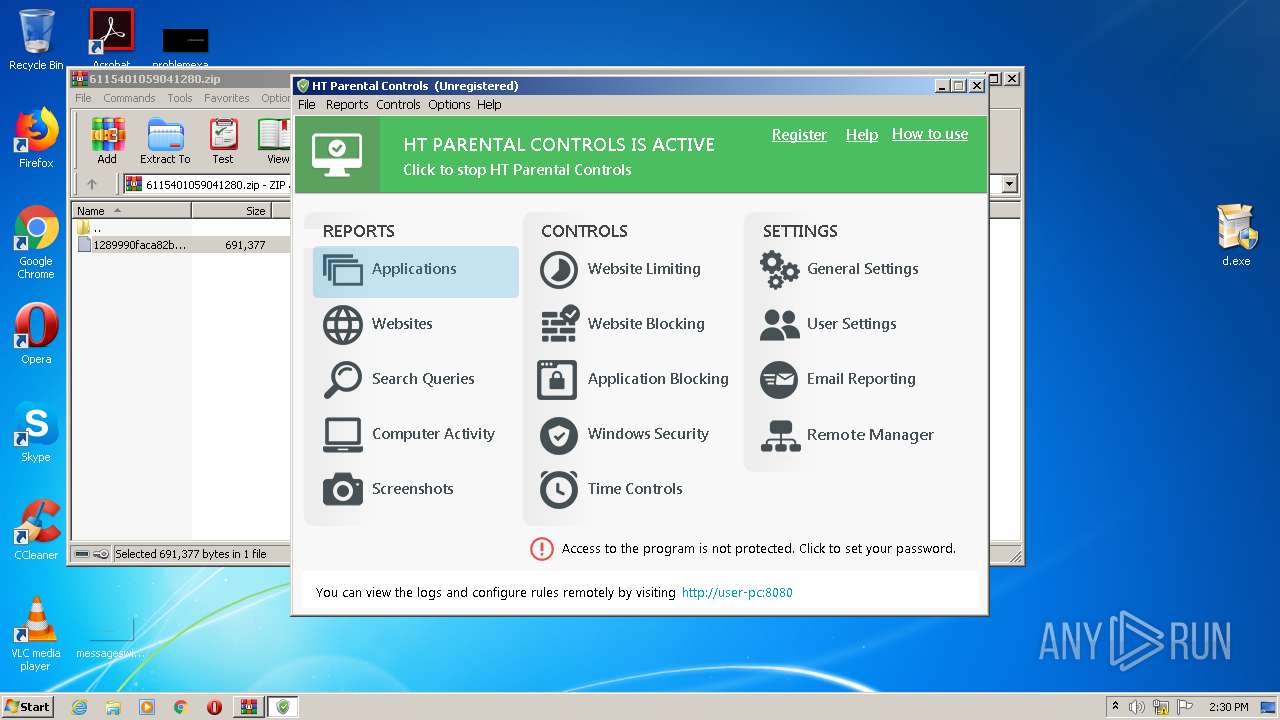Open Website Blocking firewall icon
This screenshot has height=720, width=1280.
coord(559,325)
